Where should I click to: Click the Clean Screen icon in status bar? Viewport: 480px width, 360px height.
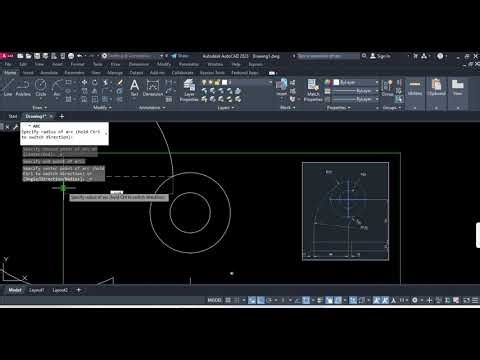(x=466, y=300)
